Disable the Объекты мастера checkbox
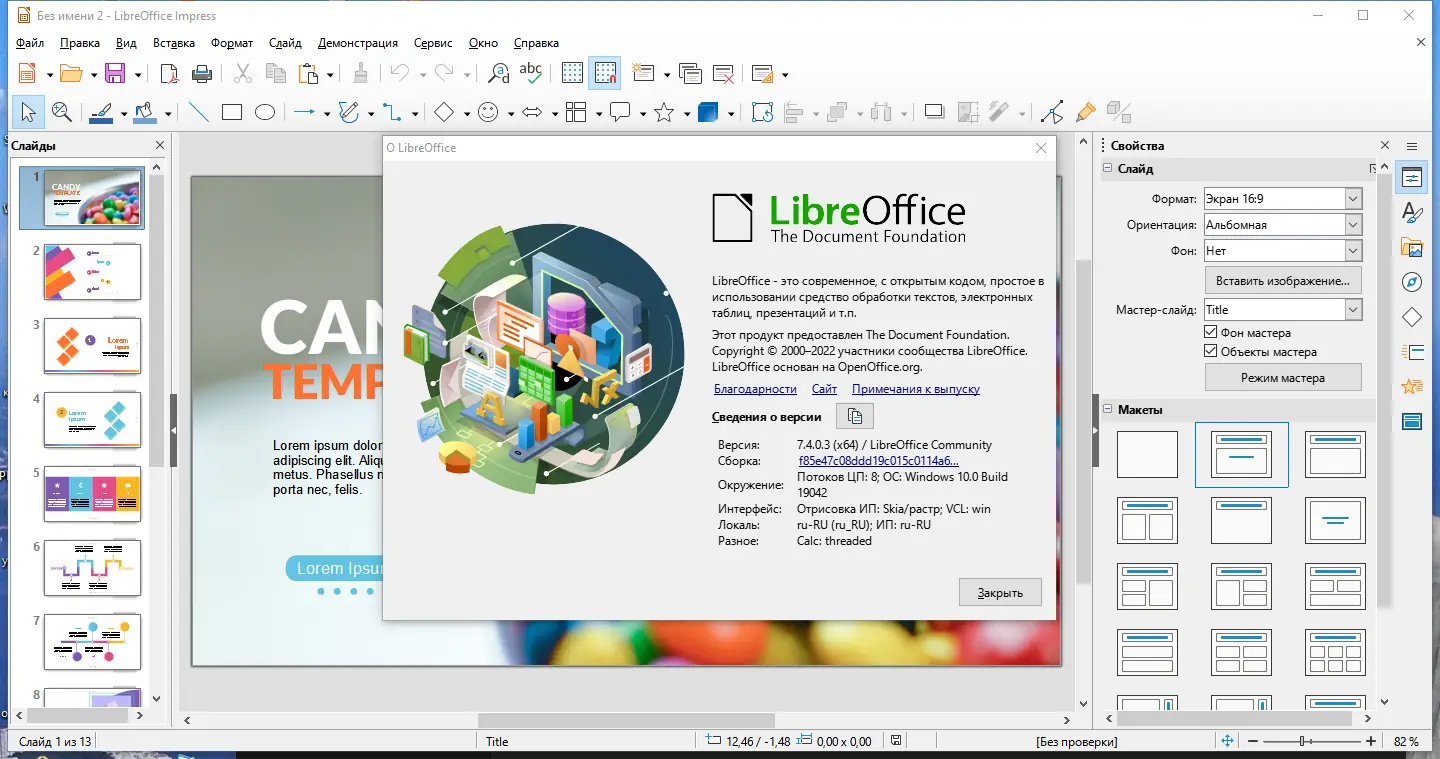Viewport: 1440px width, 759px height. (1210, 351)
